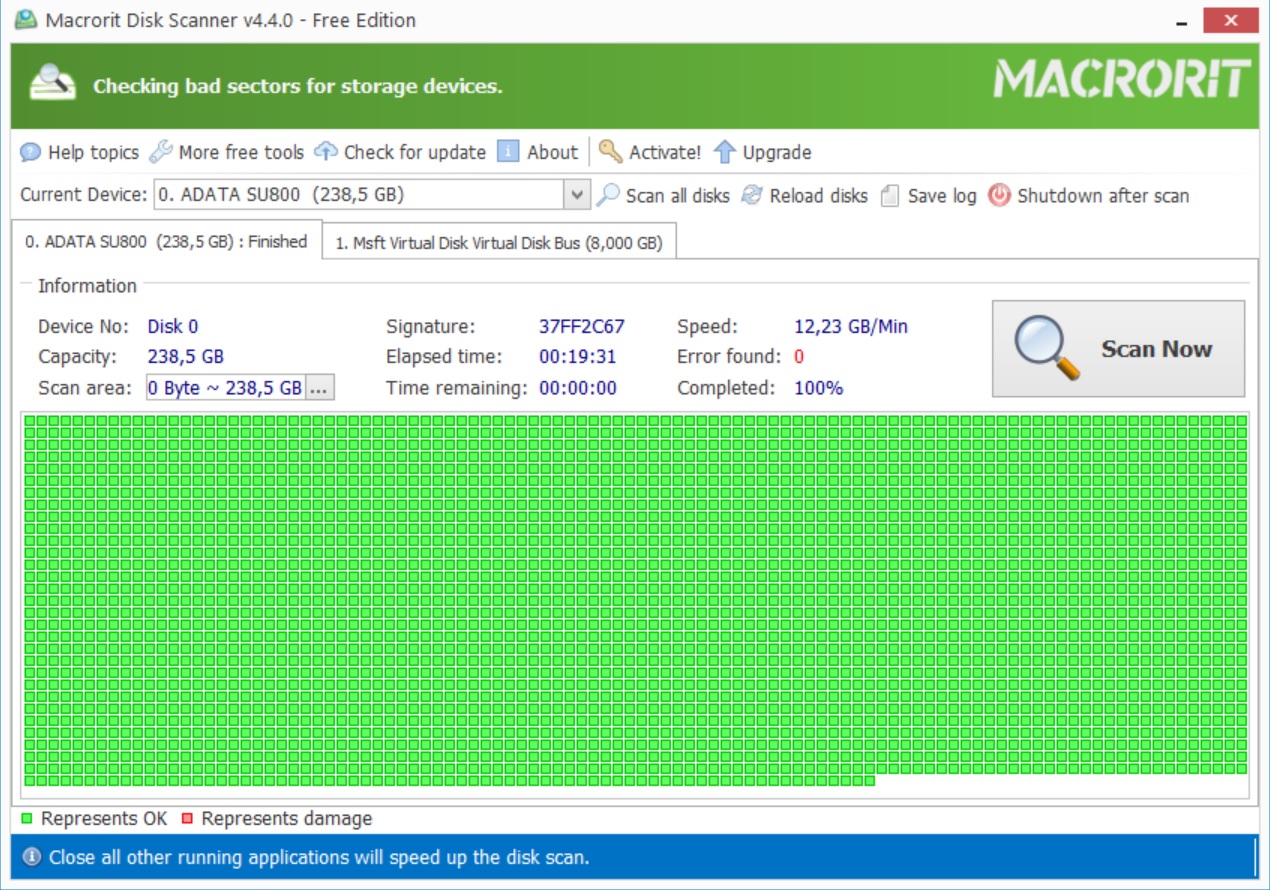Click the Check for update cloud icon

[326, 152]
